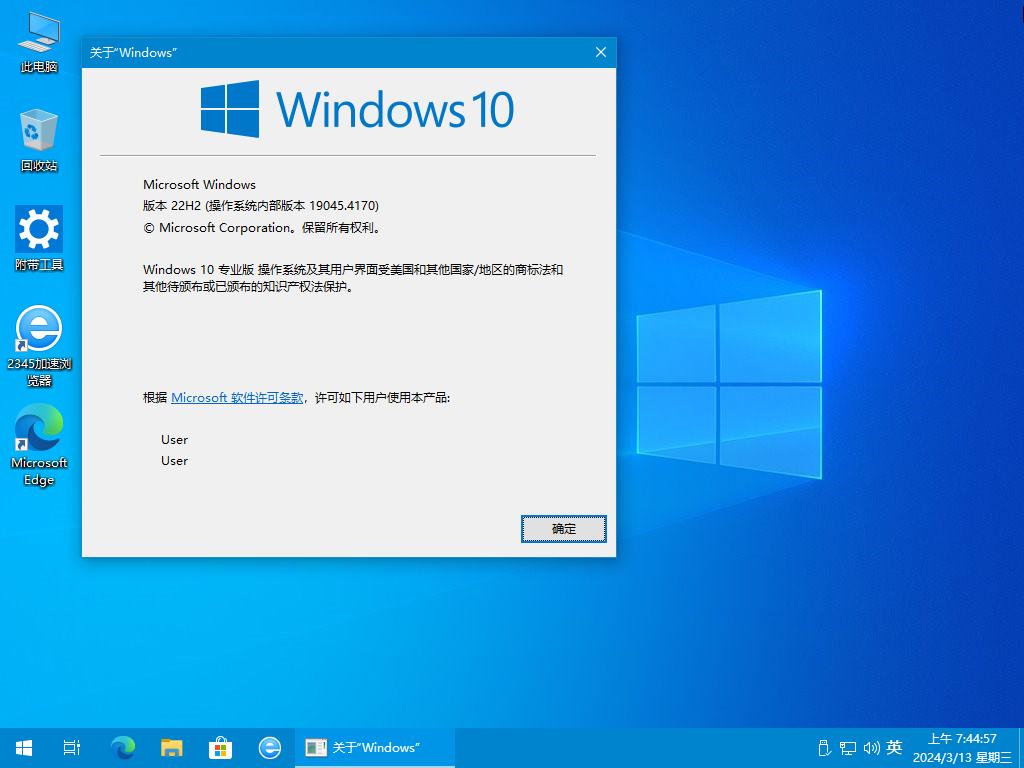Select the 2345加速浏览器 desktop shortcut
Screen dimensions: 1024x768
(39, 346)
